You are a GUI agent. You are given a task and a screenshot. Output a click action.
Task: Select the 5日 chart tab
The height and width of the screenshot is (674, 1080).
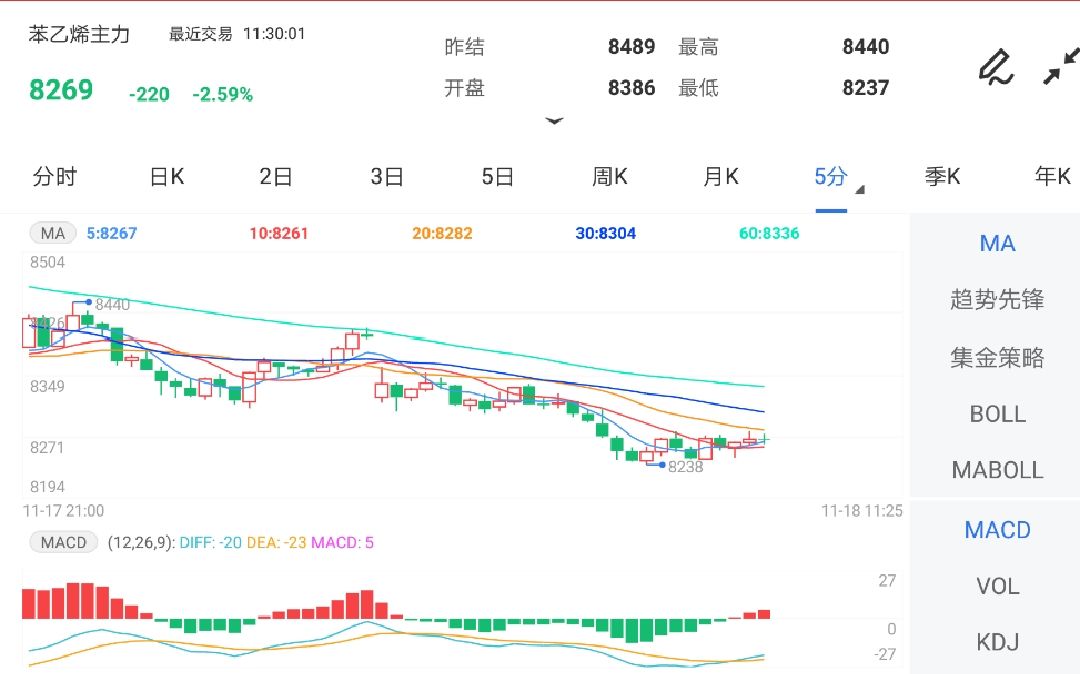(497, 177)
